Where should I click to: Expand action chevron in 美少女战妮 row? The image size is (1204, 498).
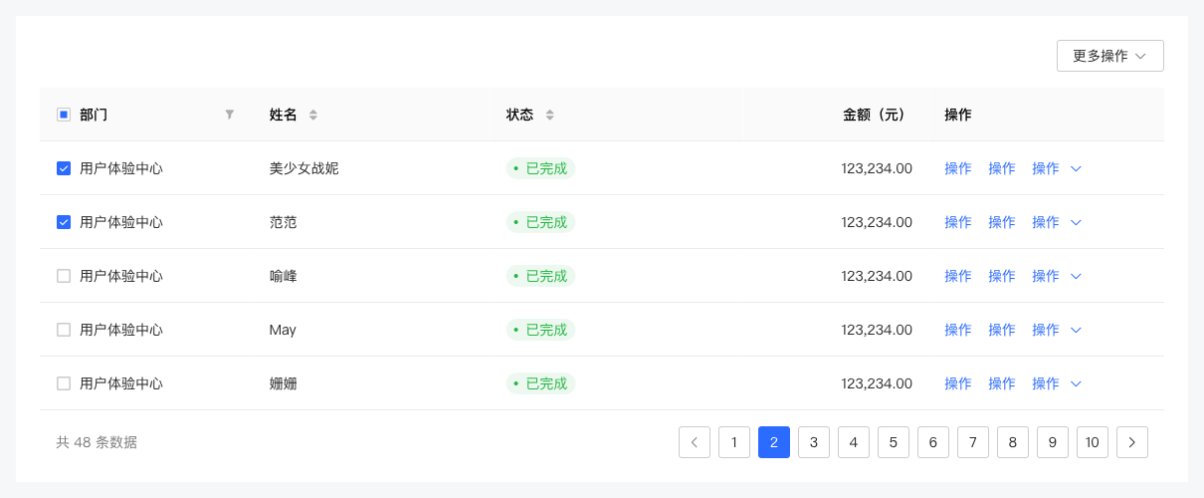pyautogui.click(x=1076, y=169)
